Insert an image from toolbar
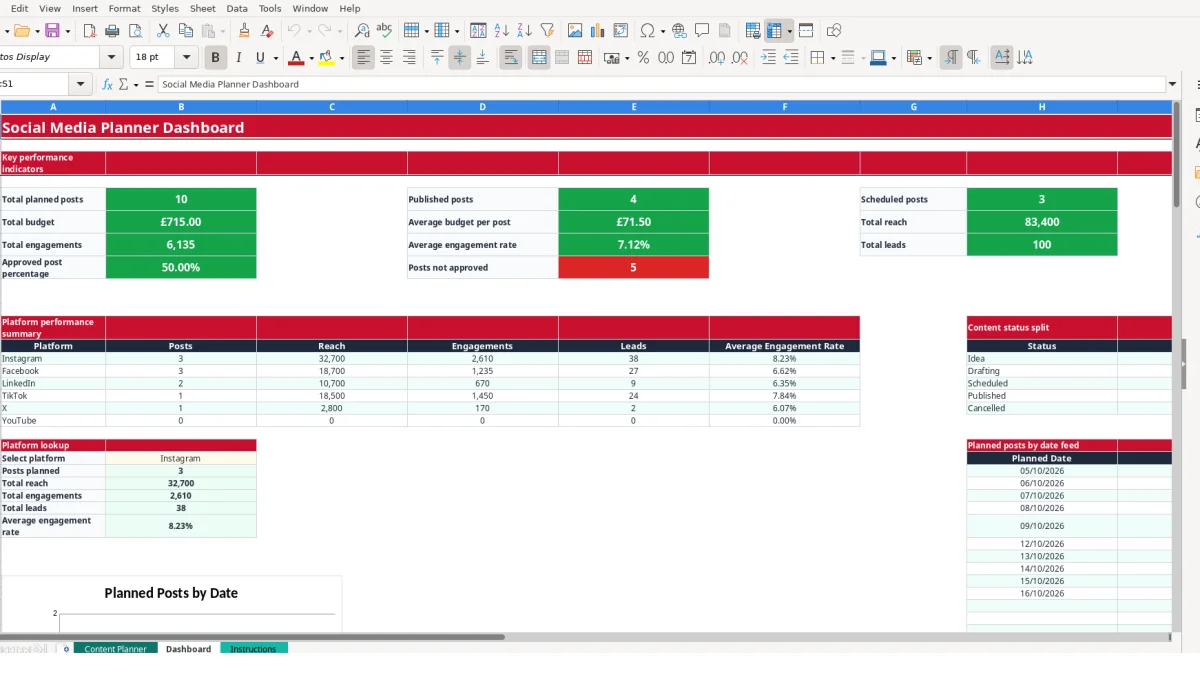 (575, 31)
